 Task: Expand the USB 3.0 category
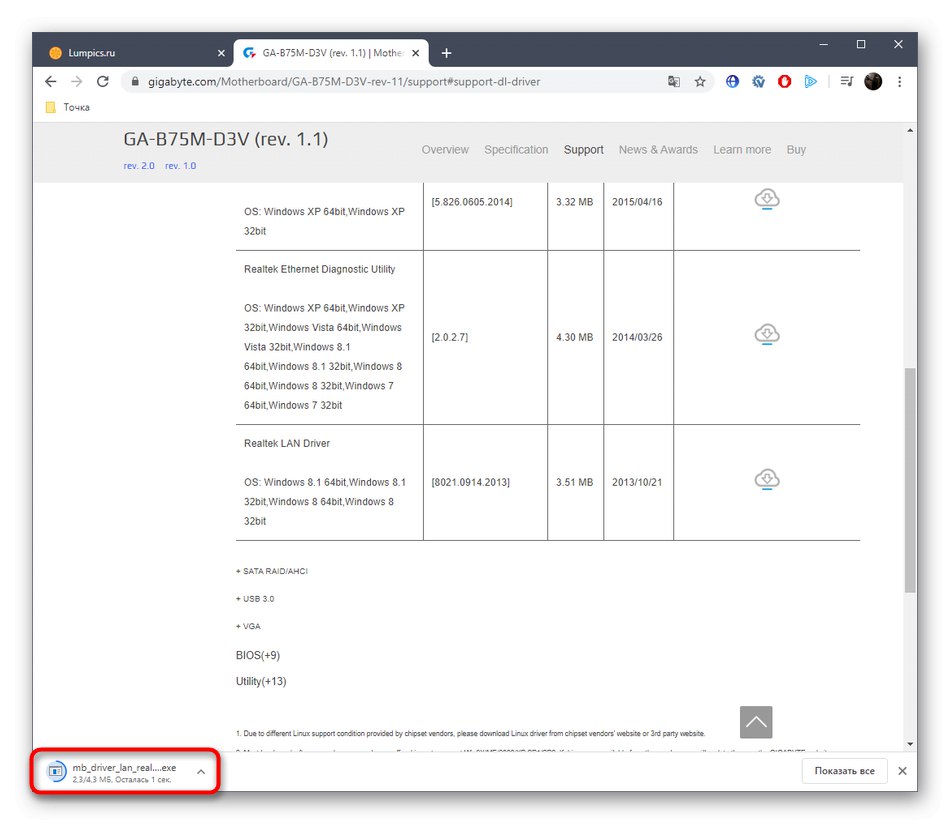[x=254, y=599]
